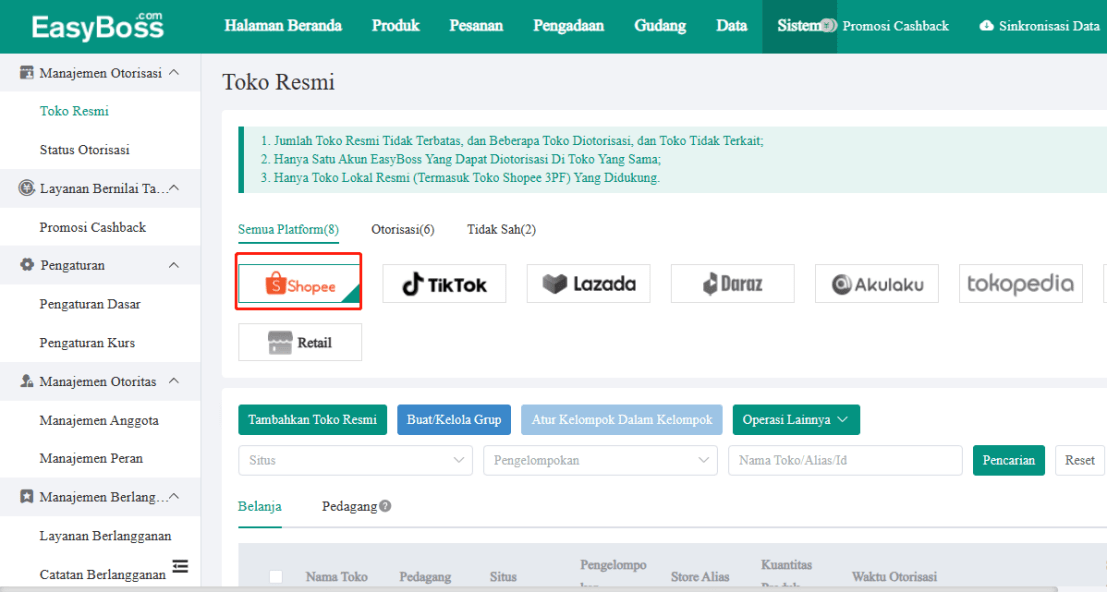Click the Pencarian search button
Viewport: 1107px width, 593px height.
click(1008, 460)
